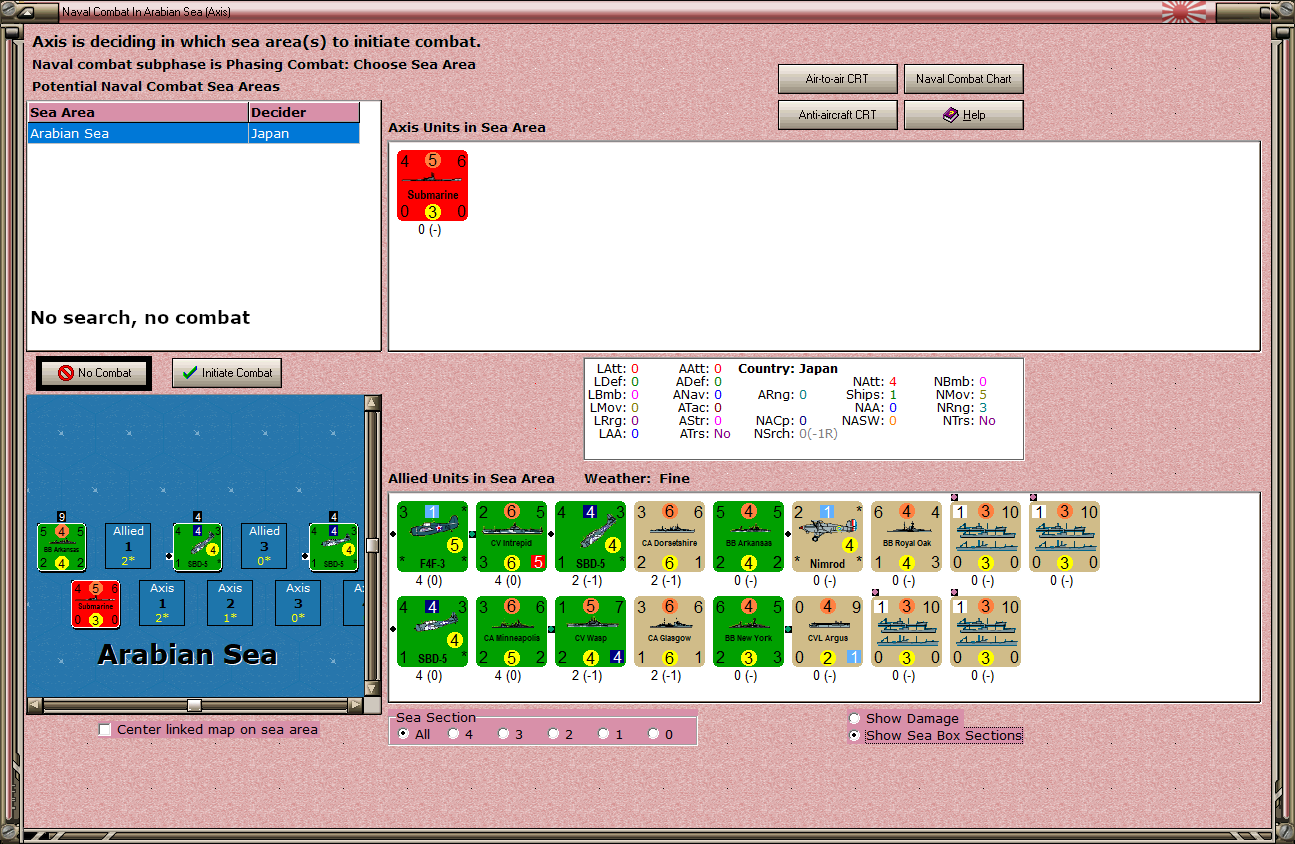Check Center linked map on sea area
1295x844 pixels.
point(105,730)
